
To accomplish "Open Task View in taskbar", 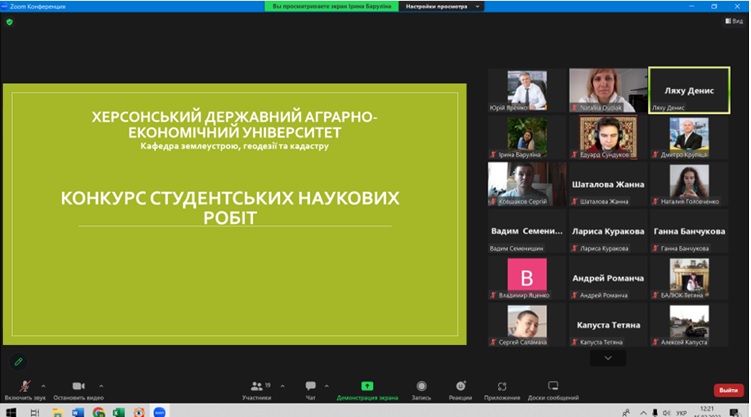I will (x=35, y=412).
